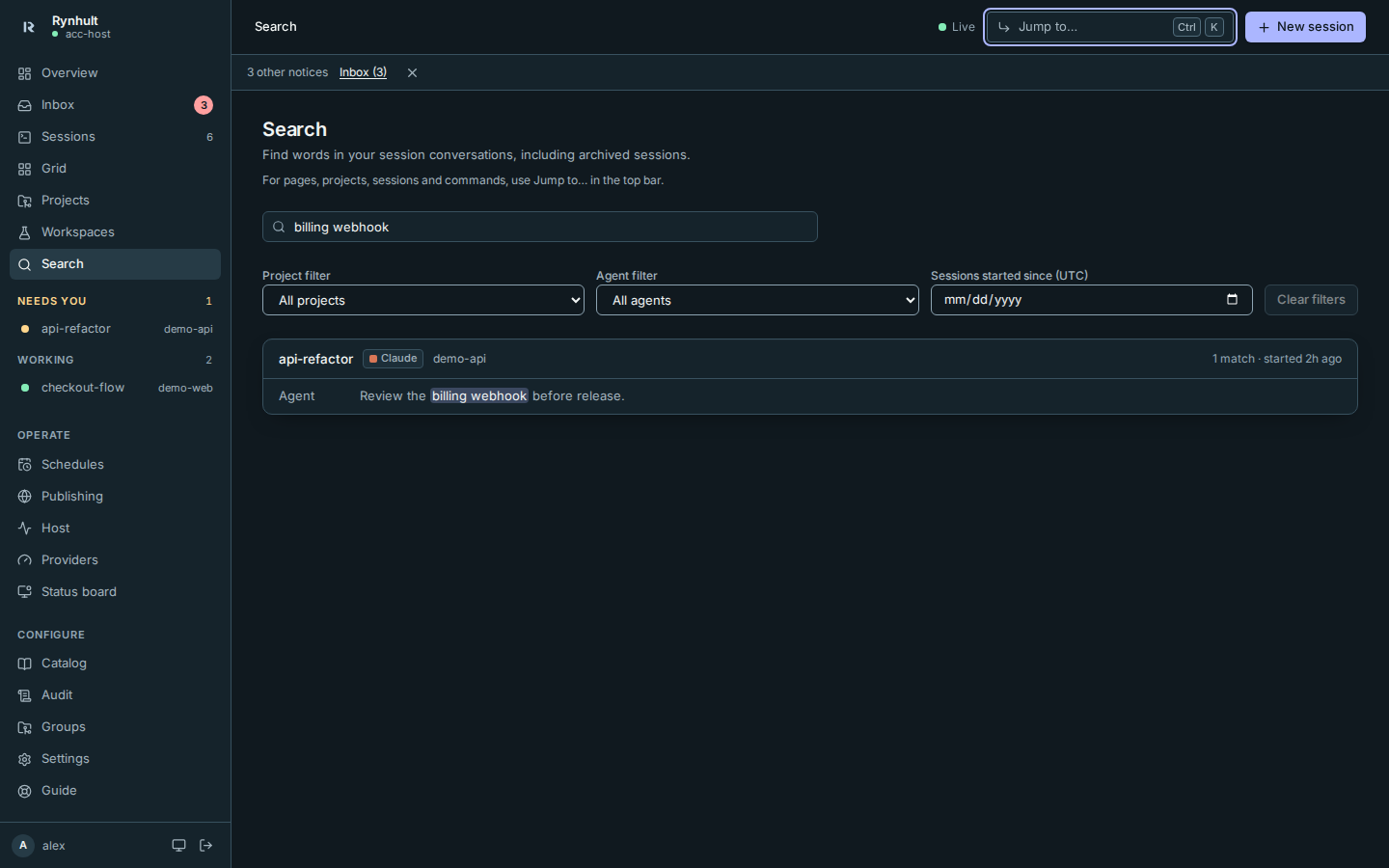The height and width of the screenshot is (868, 1389).
Task: Expand the All agents dropdown
Action: tap(757, 300)
